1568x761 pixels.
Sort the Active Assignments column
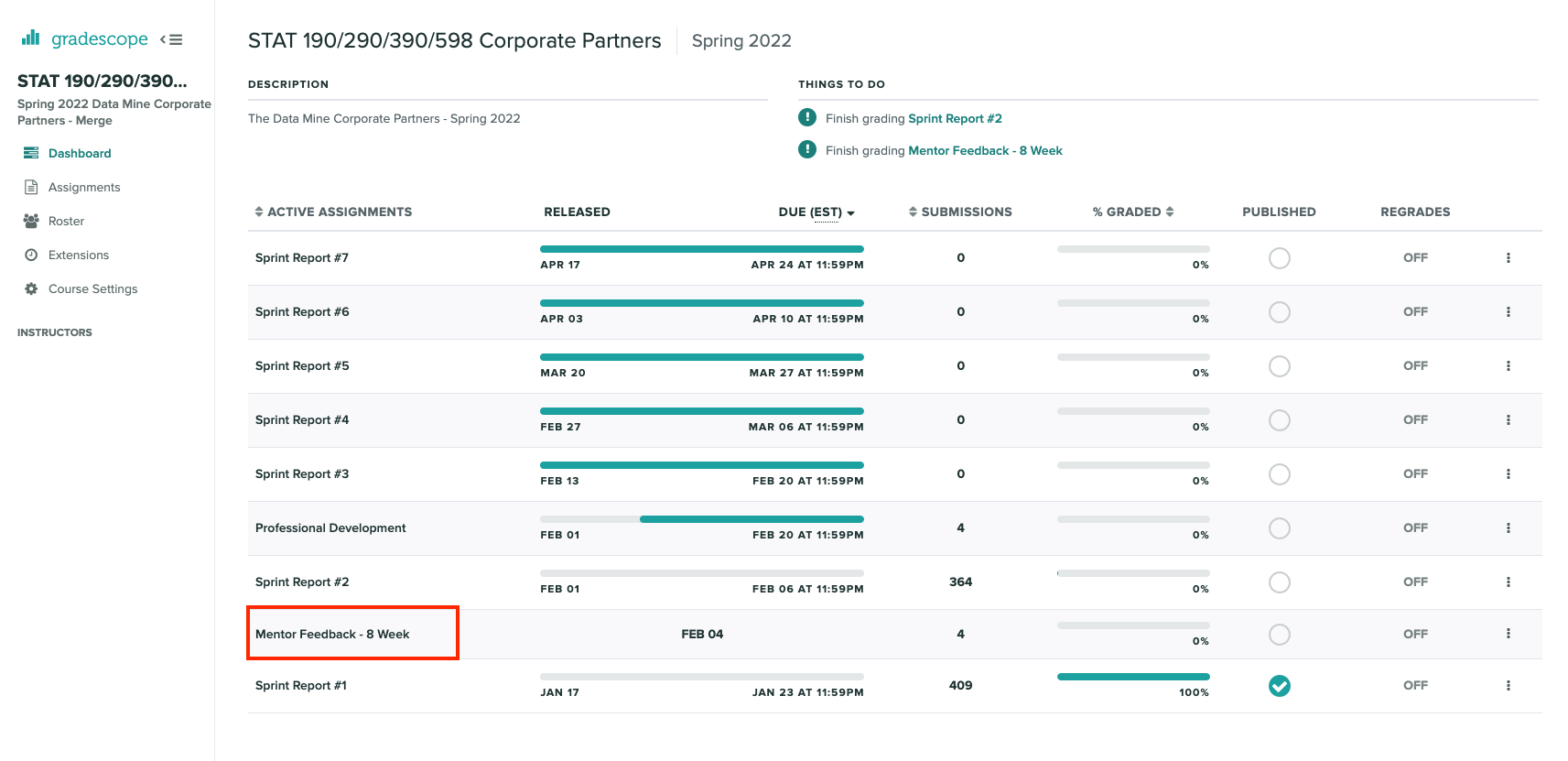(259, 212)
